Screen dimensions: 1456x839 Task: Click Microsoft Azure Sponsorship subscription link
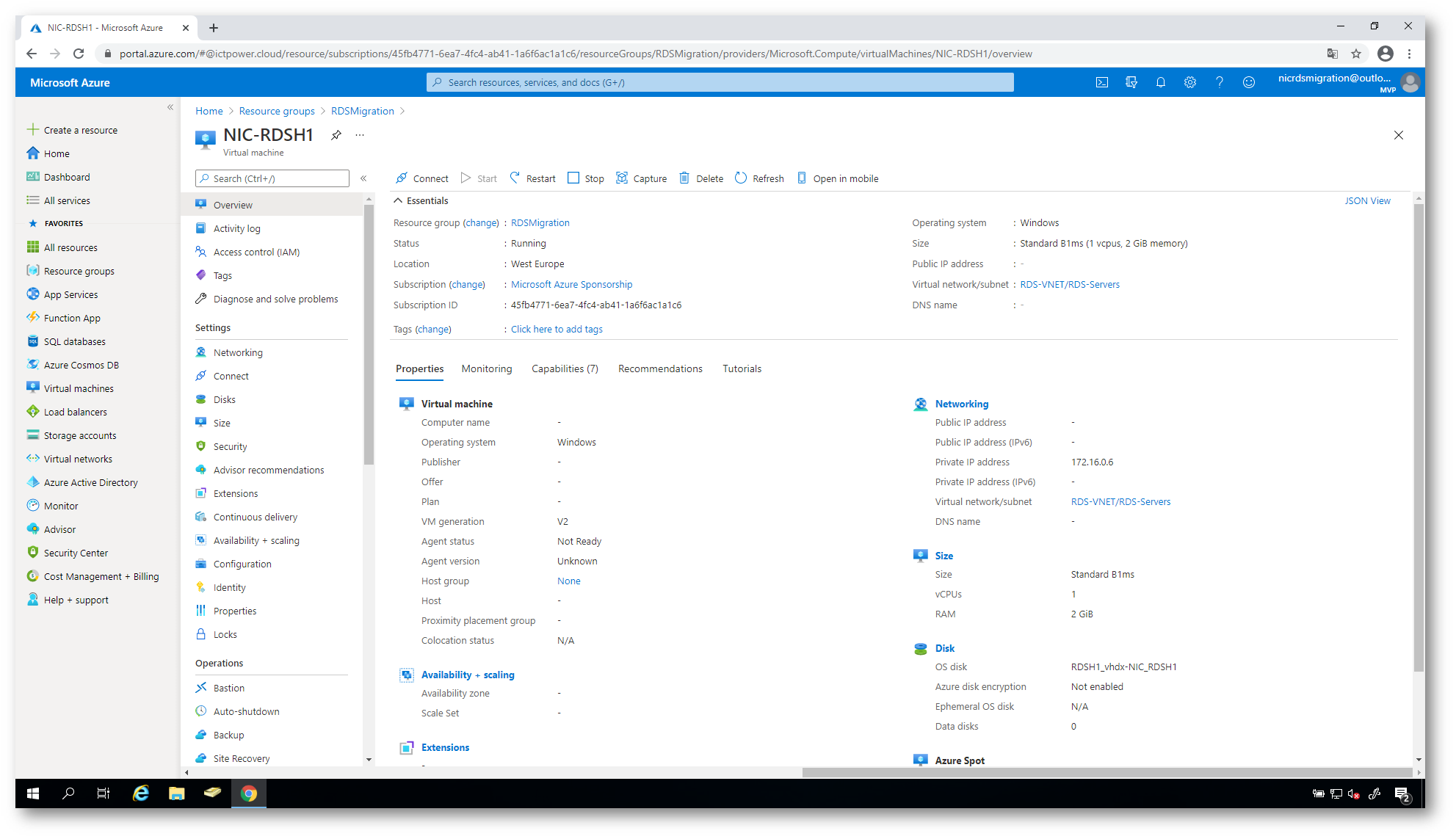[x=571, y=284]
